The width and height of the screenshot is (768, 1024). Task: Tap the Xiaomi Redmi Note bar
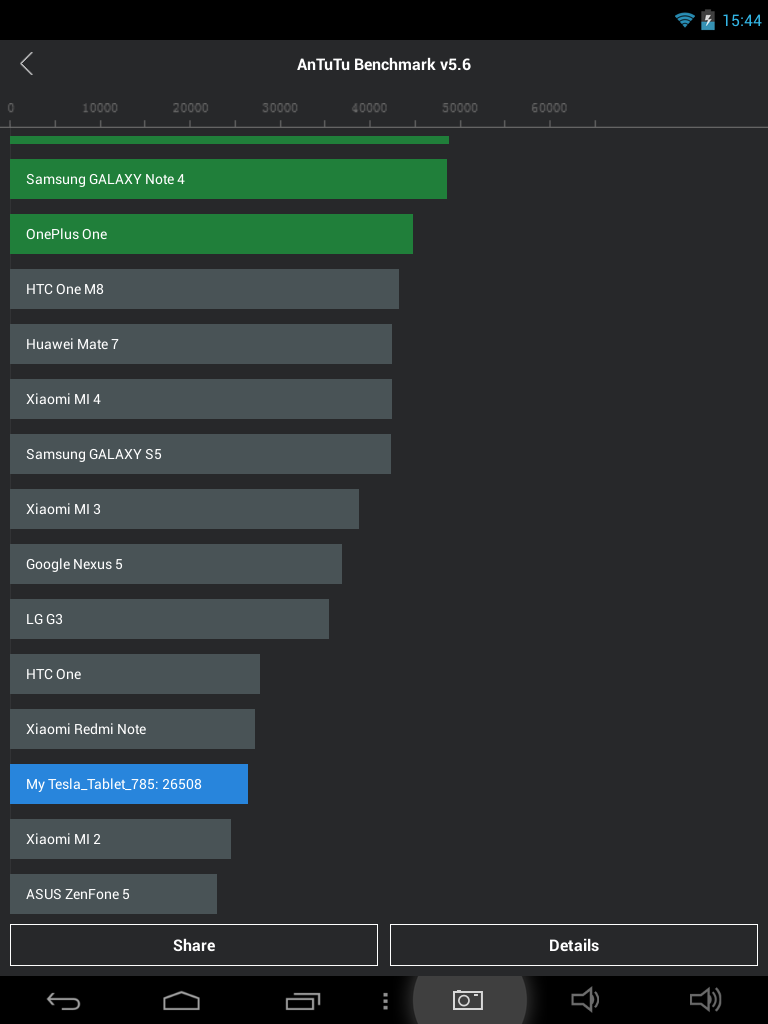(132, 729)
